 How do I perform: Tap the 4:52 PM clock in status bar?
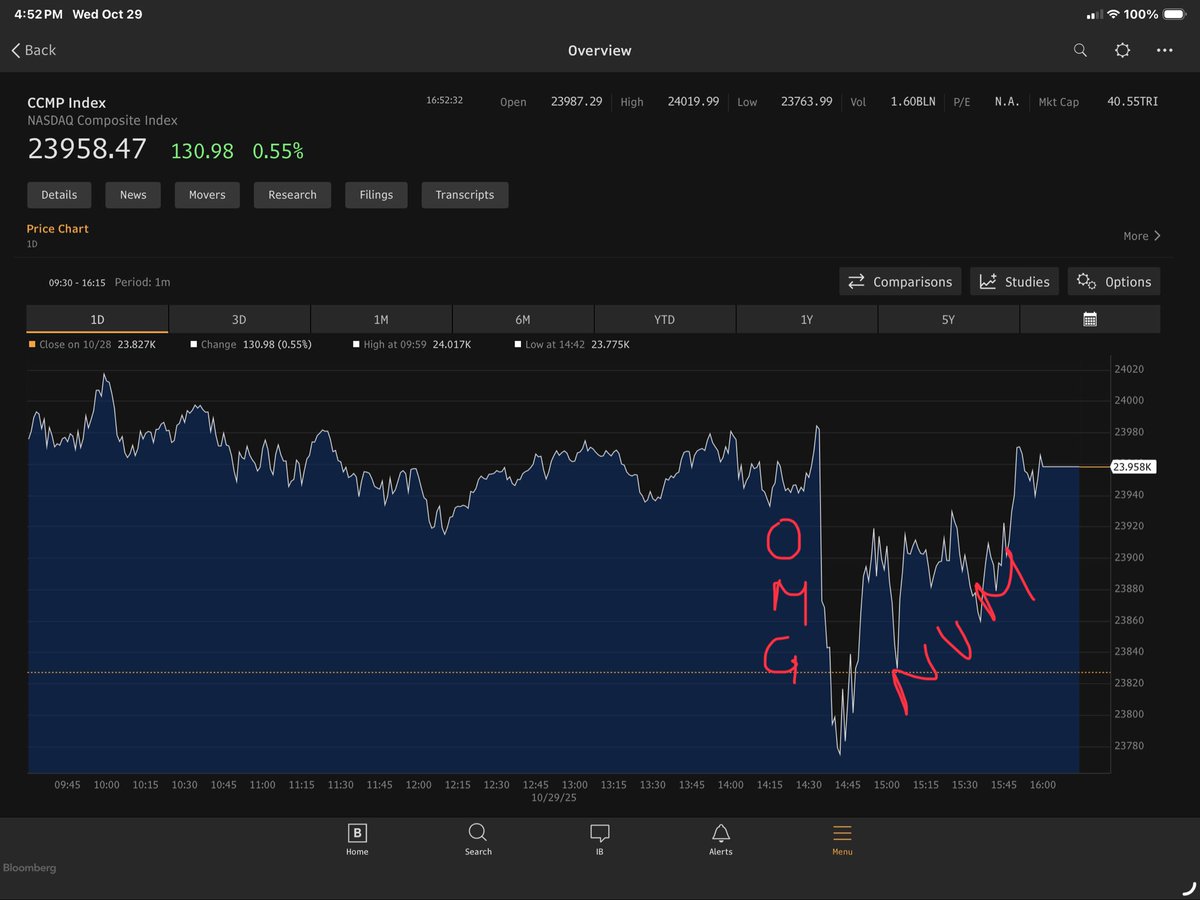coord(38,15)
